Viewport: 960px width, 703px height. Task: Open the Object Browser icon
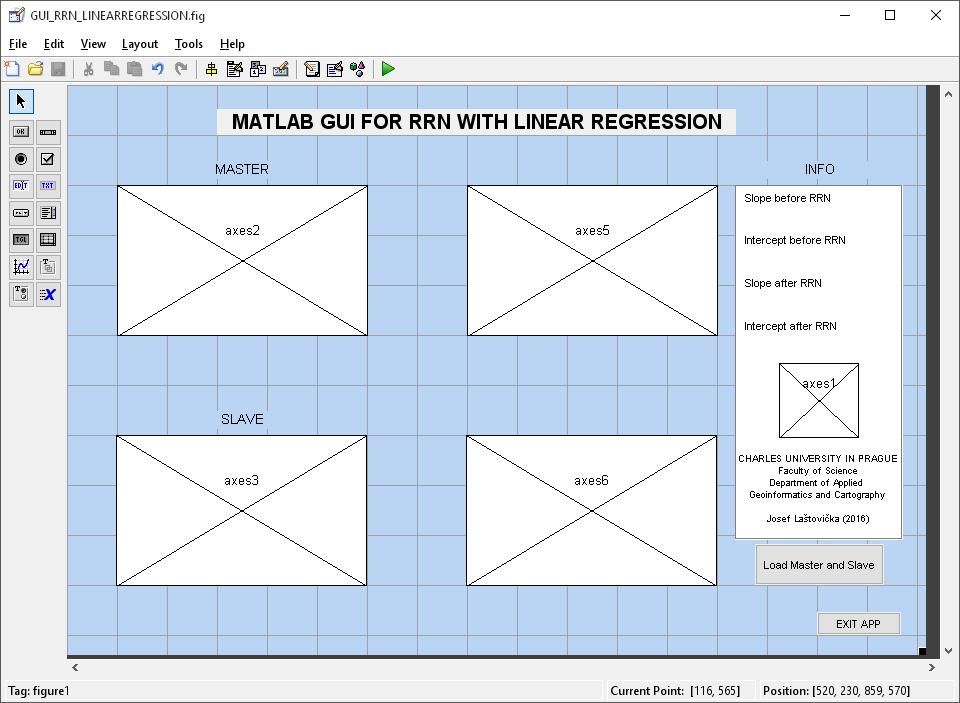pos(358,69)
